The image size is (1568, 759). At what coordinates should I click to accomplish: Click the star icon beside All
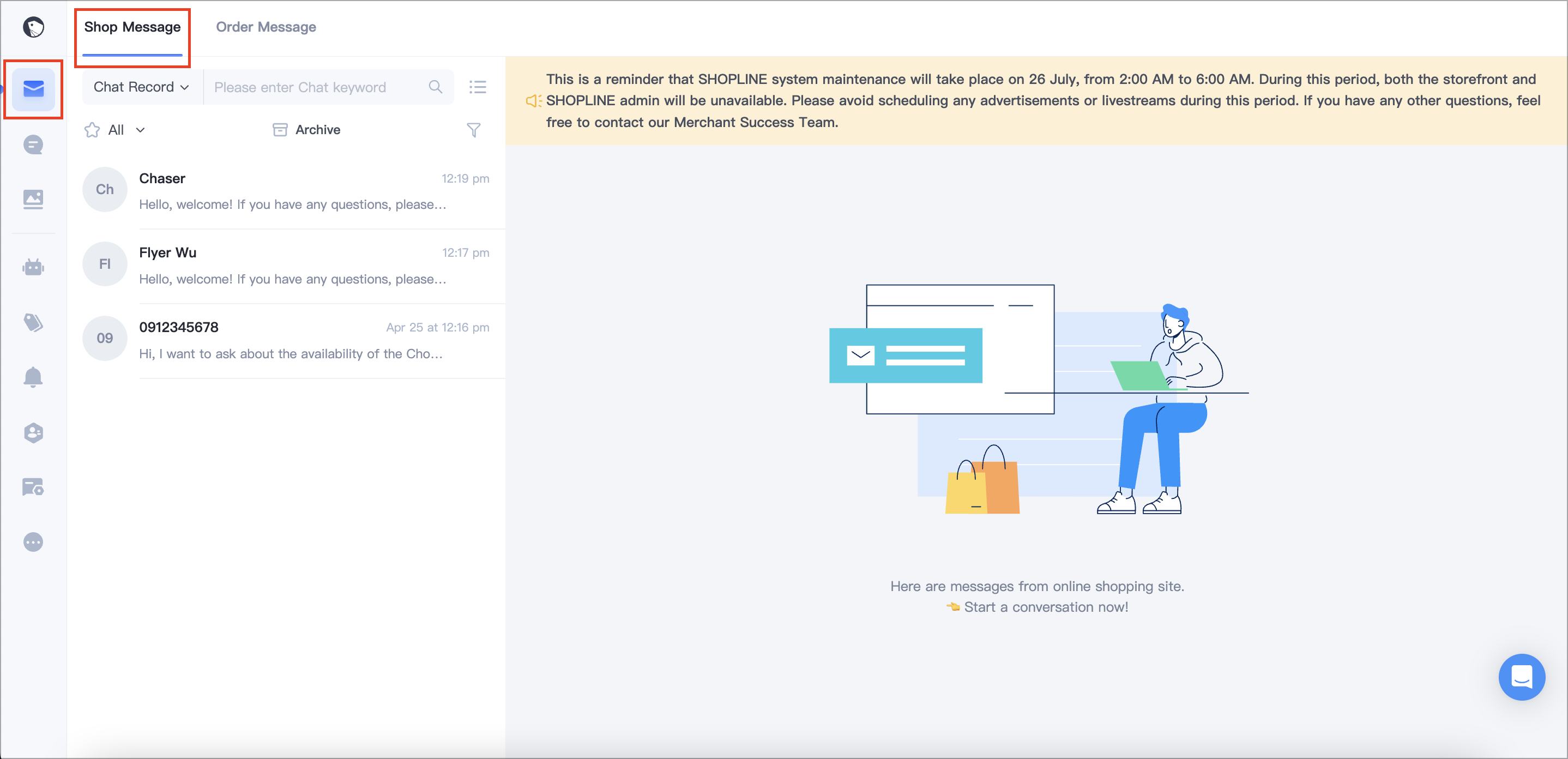92,130
